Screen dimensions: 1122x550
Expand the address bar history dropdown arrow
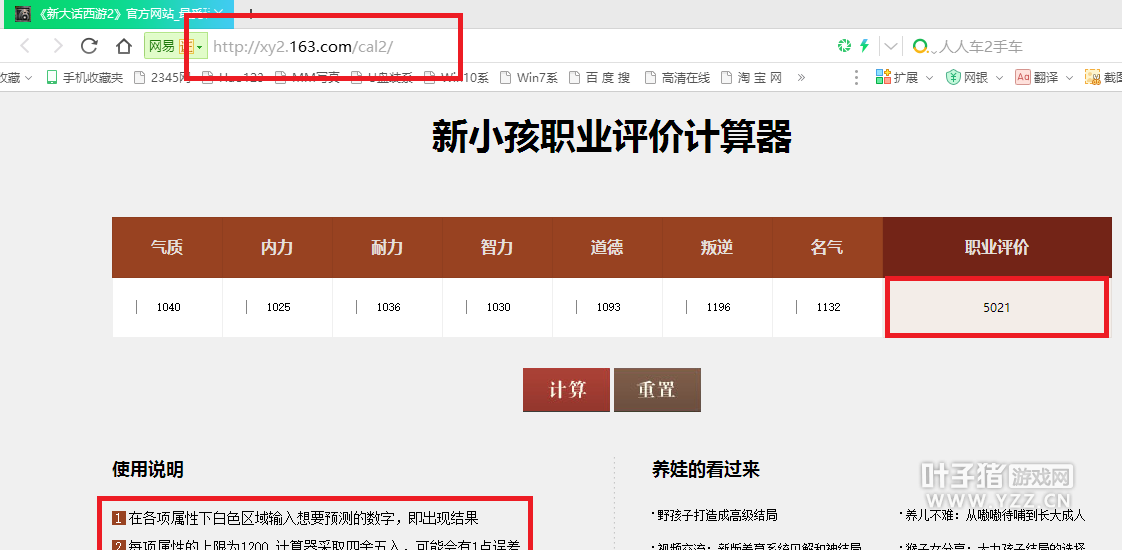[x=890, y=46]
